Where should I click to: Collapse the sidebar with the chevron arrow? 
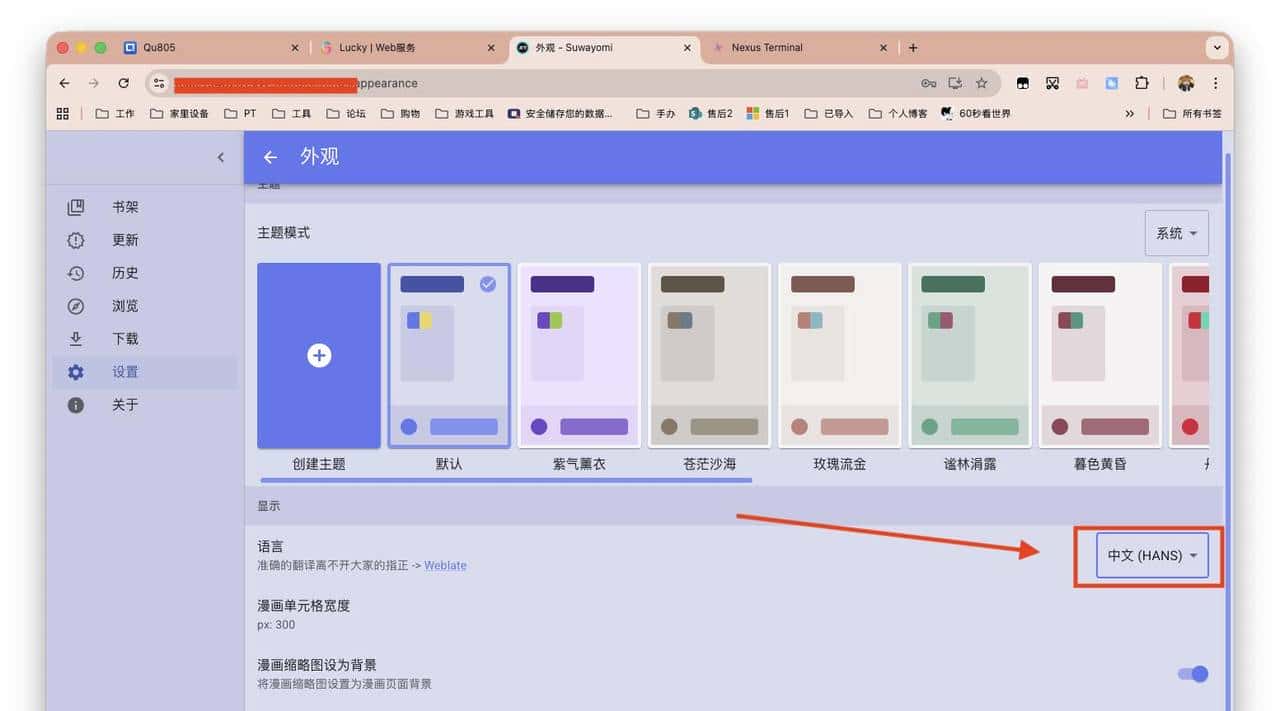(x=221, y=157)
